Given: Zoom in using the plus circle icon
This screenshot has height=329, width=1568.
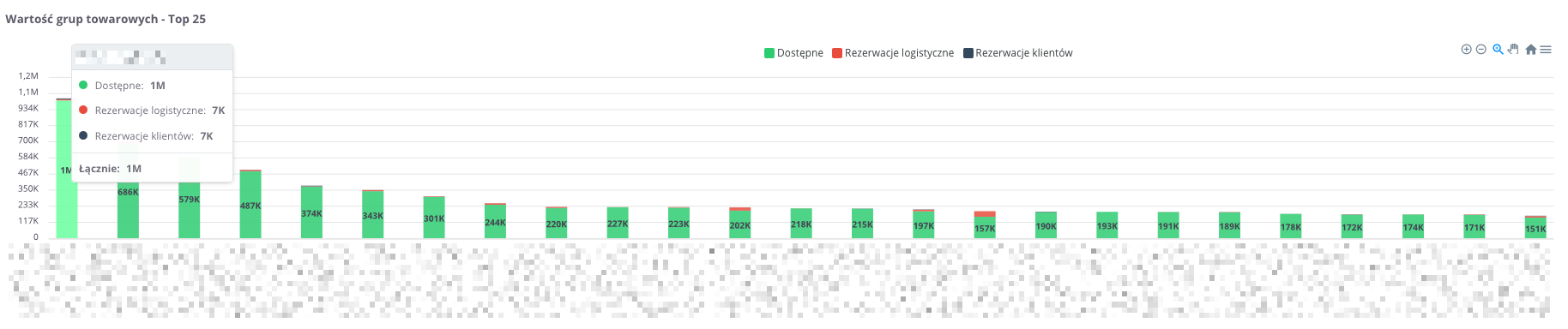Looking at the screenshot, I should point(1466,50).
